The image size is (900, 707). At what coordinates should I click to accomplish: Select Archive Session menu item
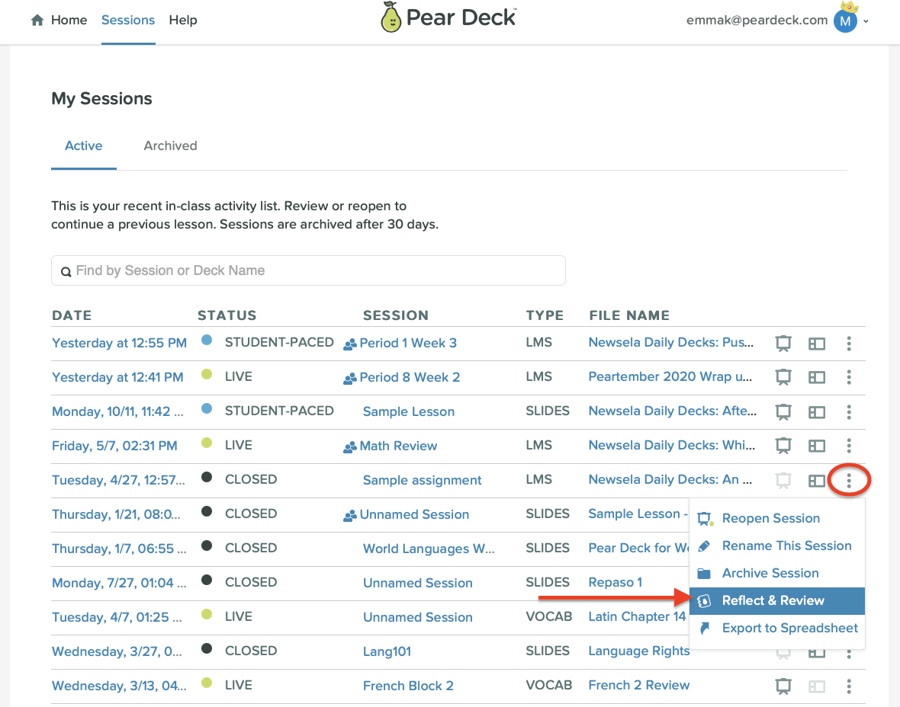[770, 573]
